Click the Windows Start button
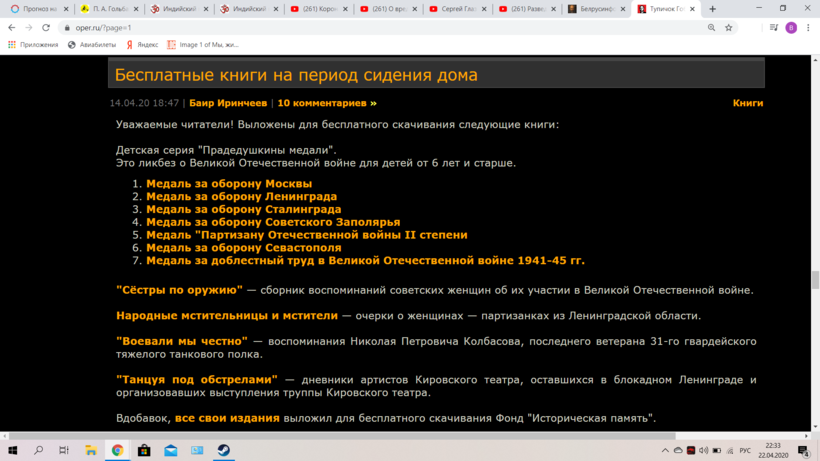 click(12, 451)
